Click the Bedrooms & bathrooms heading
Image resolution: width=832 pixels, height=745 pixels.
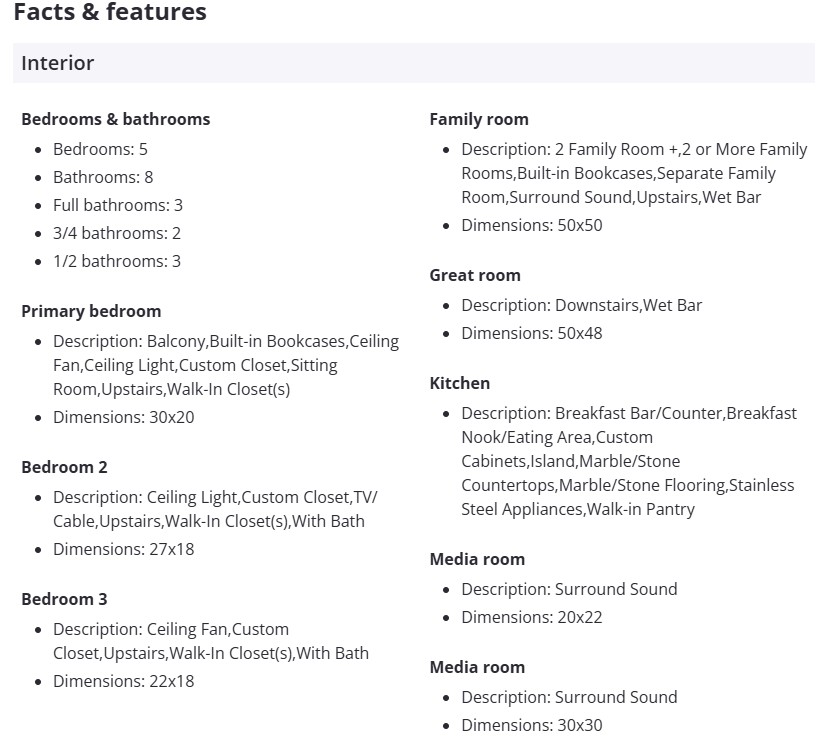(115, 119)
